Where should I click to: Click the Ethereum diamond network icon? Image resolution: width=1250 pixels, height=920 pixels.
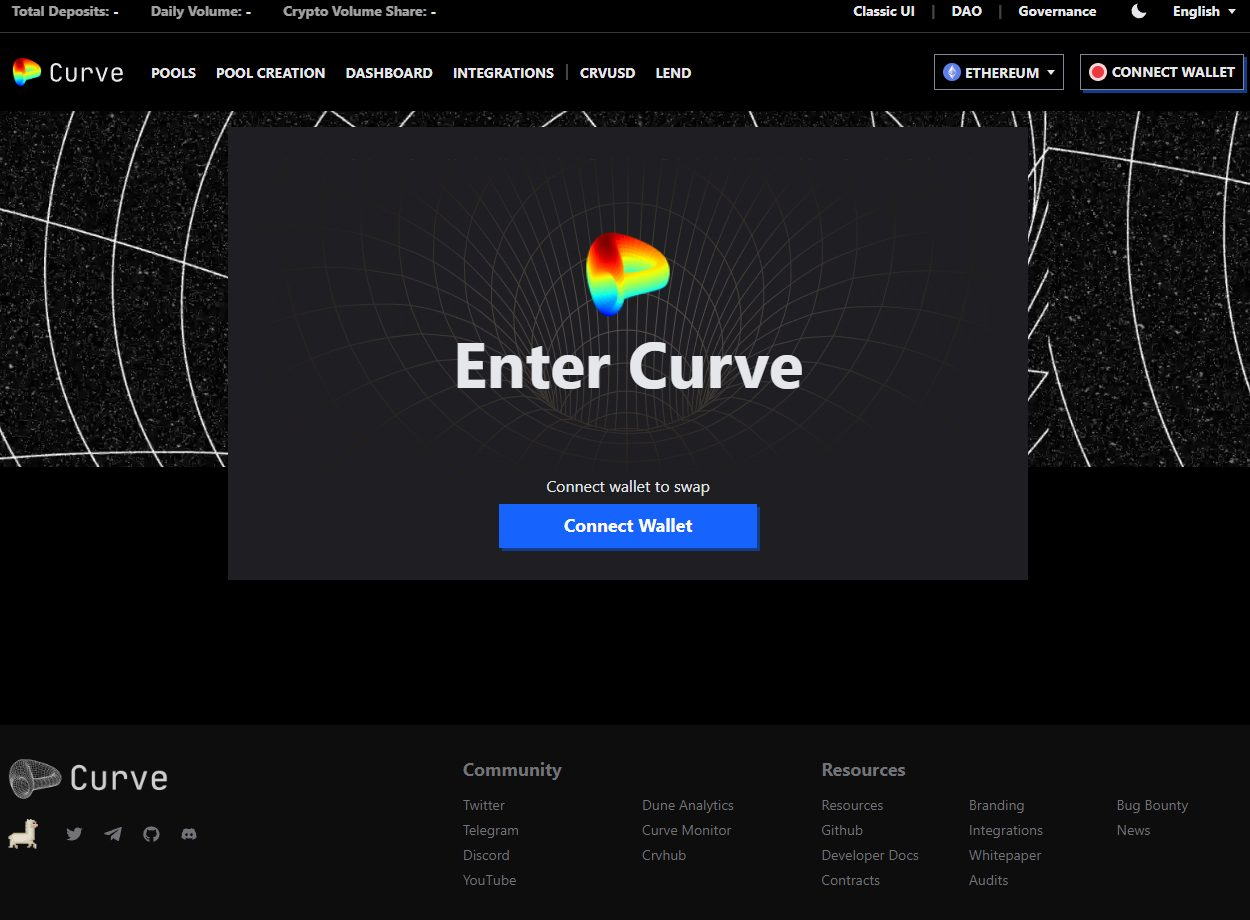click(952, 72)
